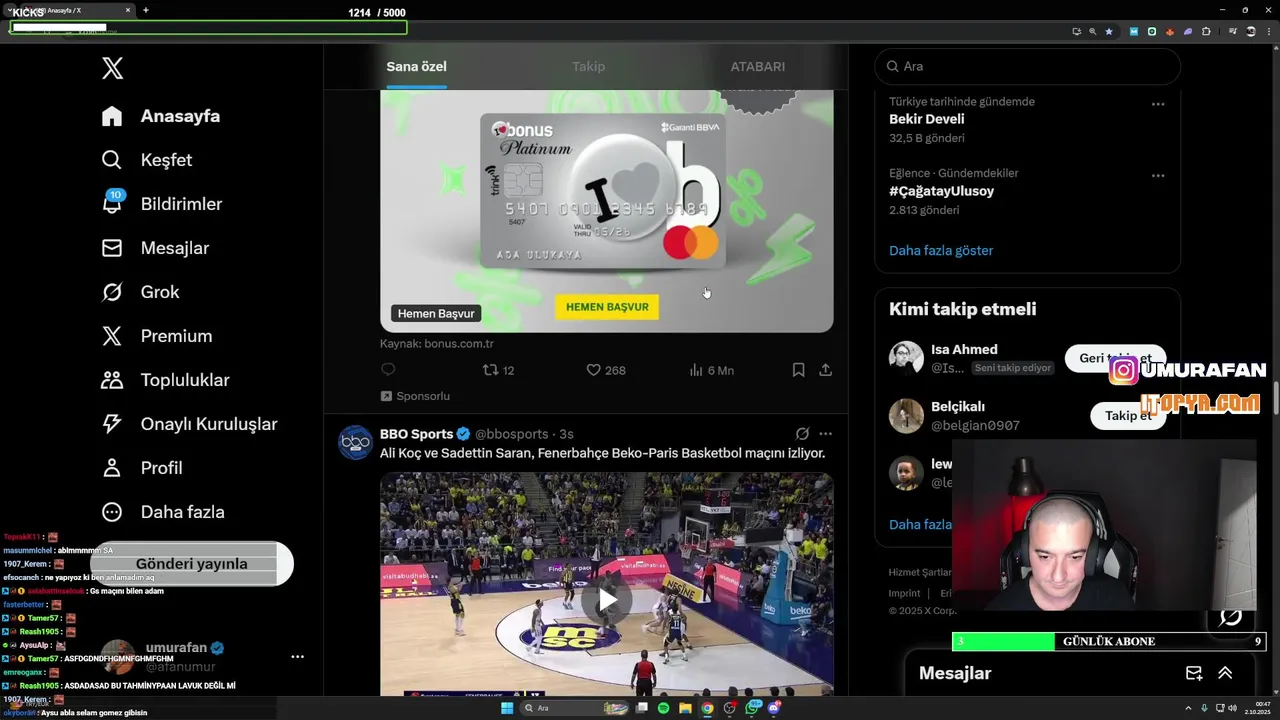Click the Sponsorlu label
1280x720 pixels.
[x=415, y=396]
